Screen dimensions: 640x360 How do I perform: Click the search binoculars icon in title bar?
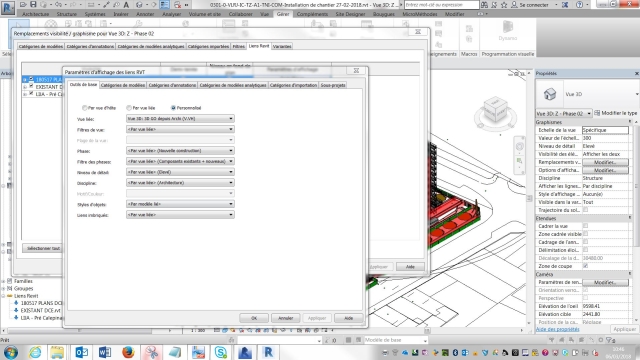pos(484,4)
